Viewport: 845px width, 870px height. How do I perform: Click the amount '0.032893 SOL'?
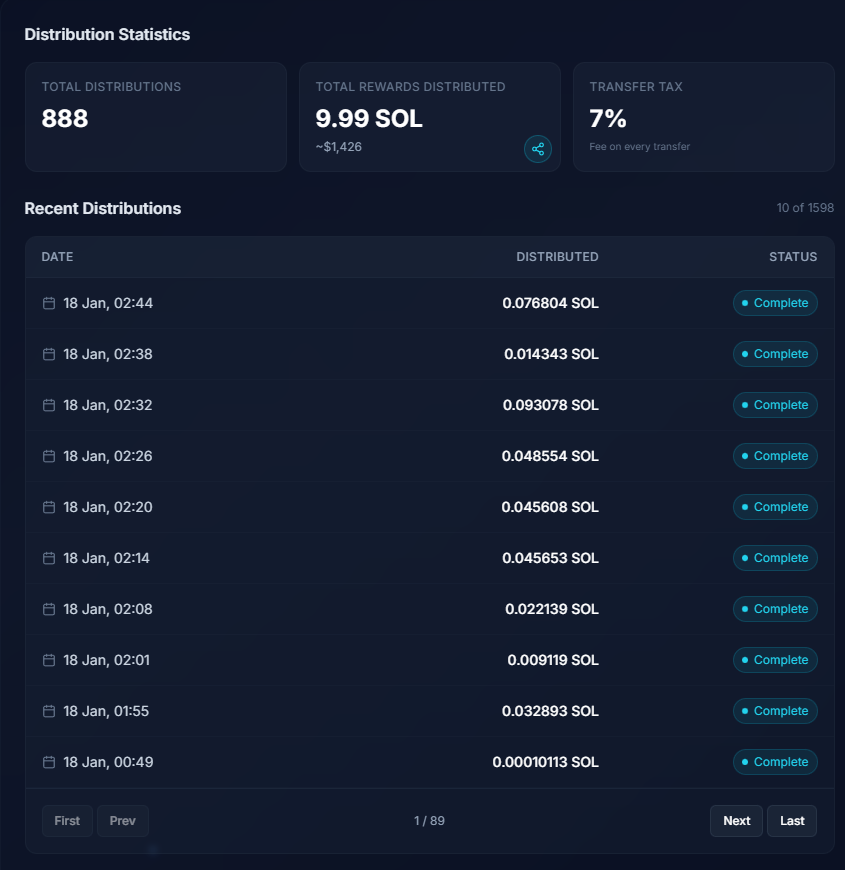[x=550, y=711]
